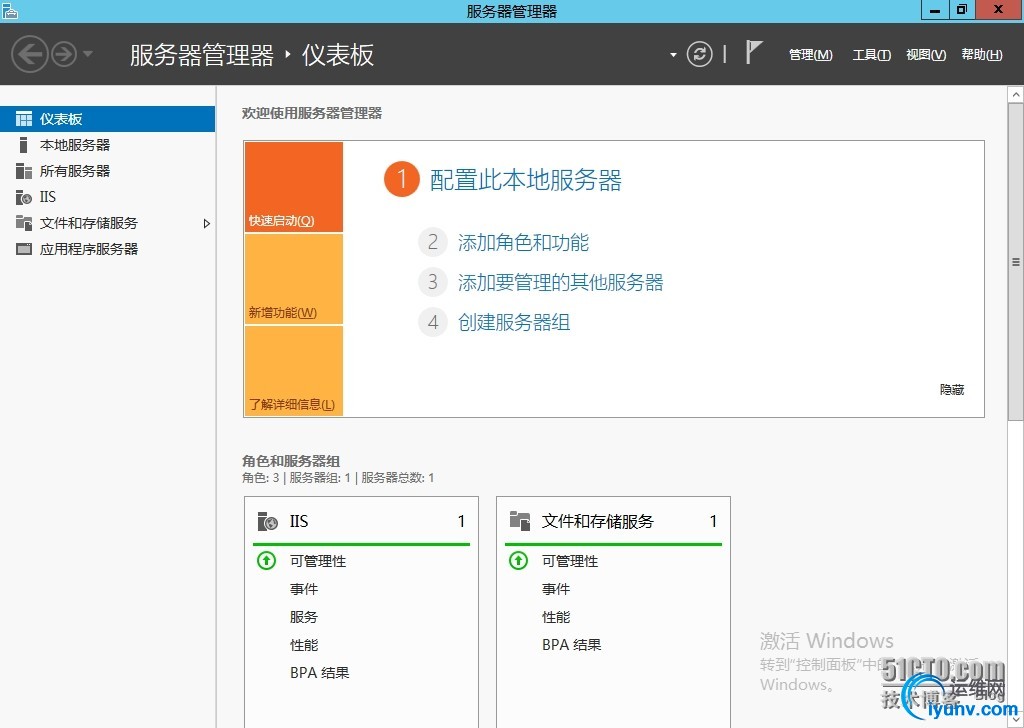Image resolution: width=1024 pixels, height=728 pixels.
Task: Expand the 文件和存储服务 sidebar arrow
Action: tap(206, 223)
